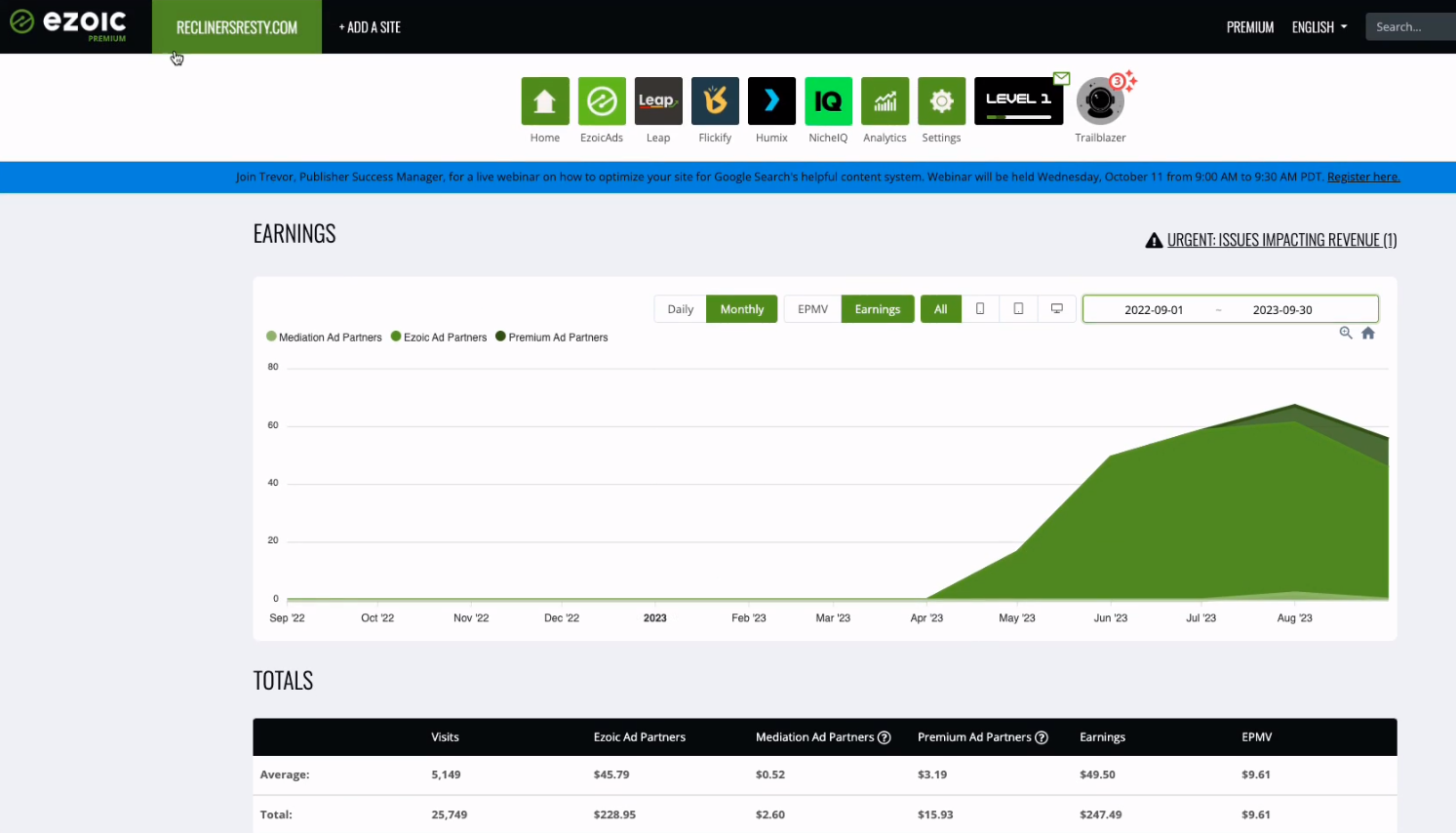Click the PREMIUM menu item

1250,27
